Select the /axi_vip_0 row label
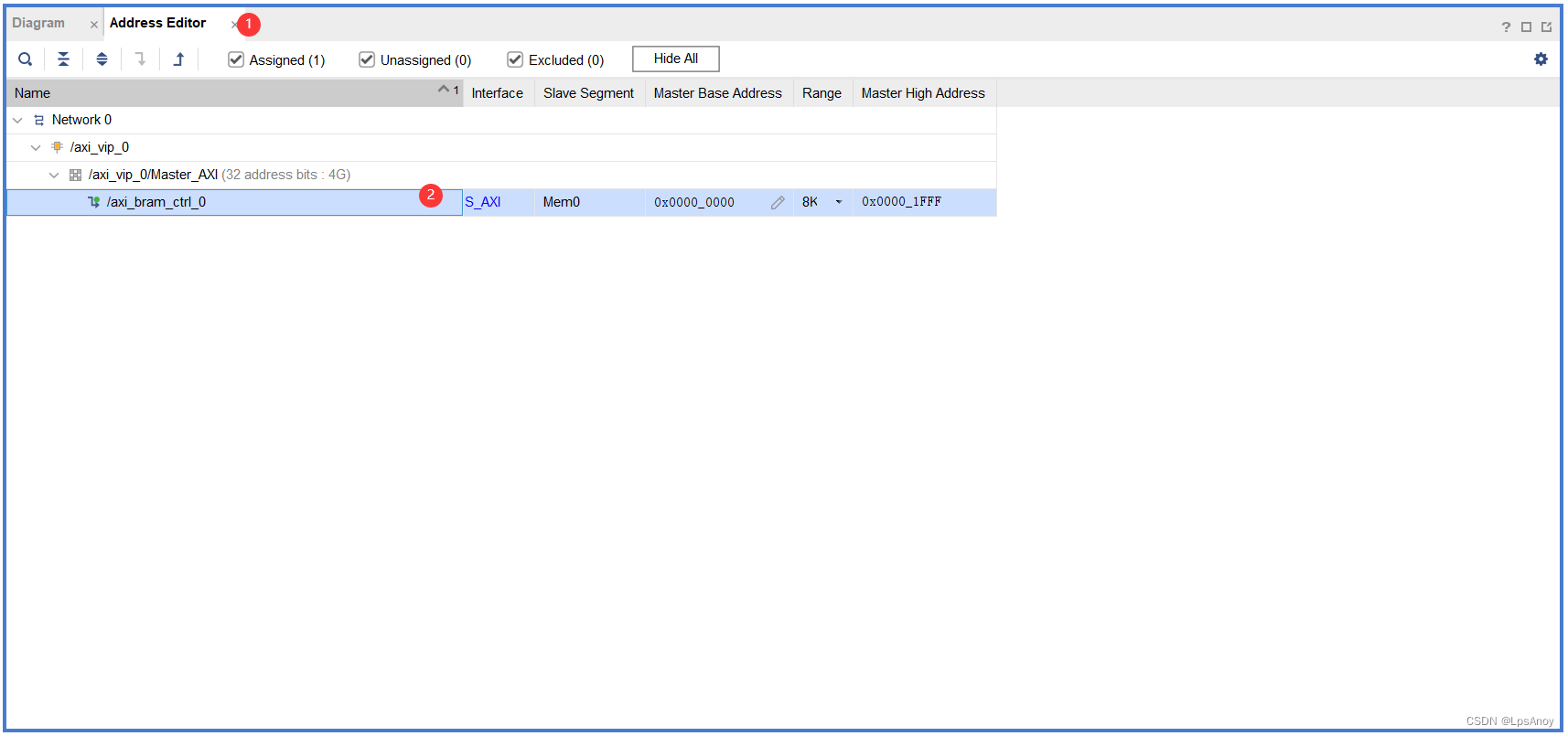 point(100,147)
